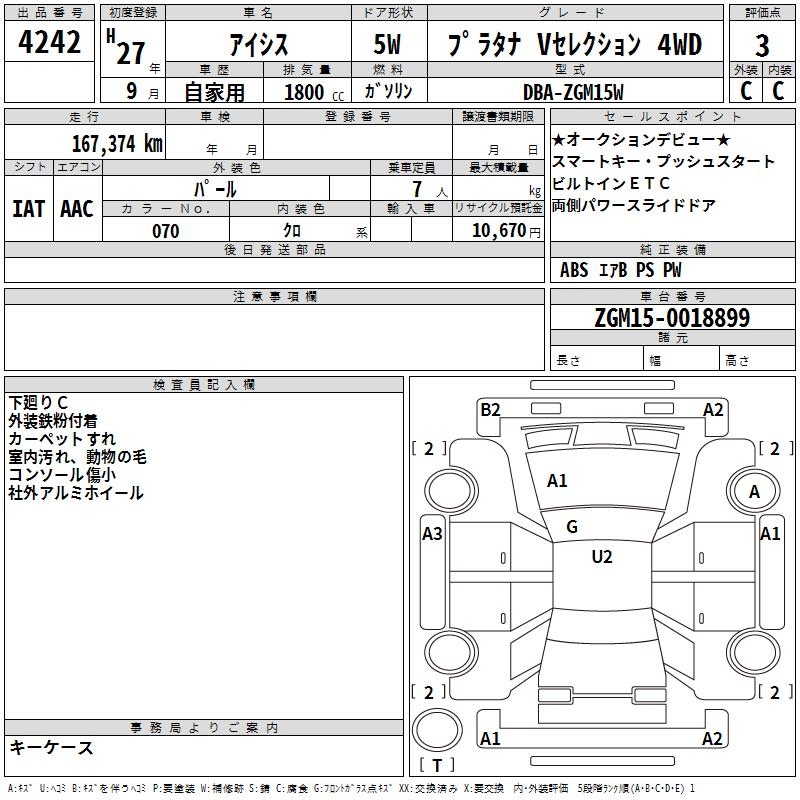Click lot number 4242
This screenshot has height=800, width=800.
pyautogui.click(x=49, y=42)
